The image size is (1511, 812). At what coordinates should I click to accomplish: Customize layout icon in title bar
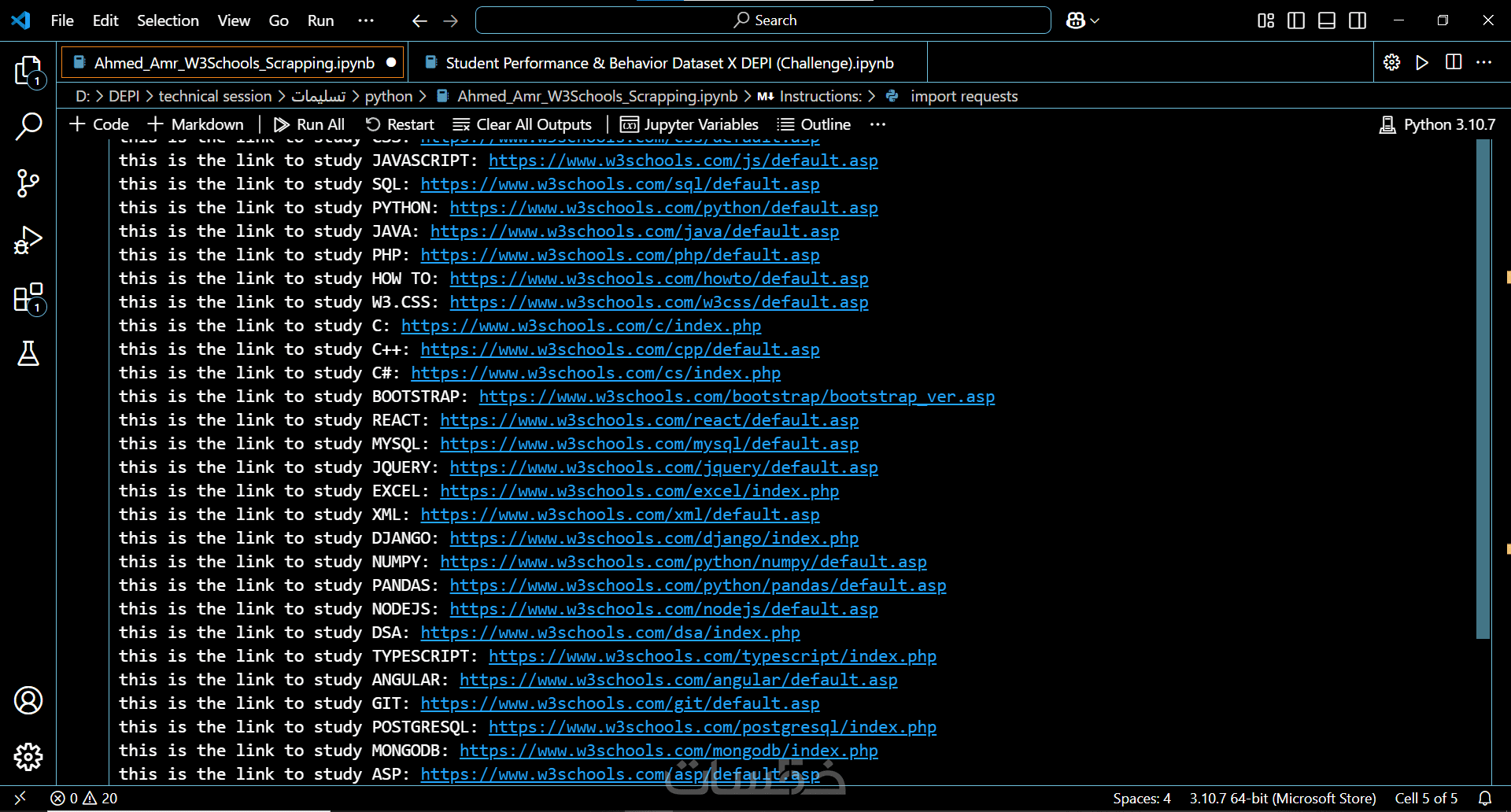[x=1266, y=20]
